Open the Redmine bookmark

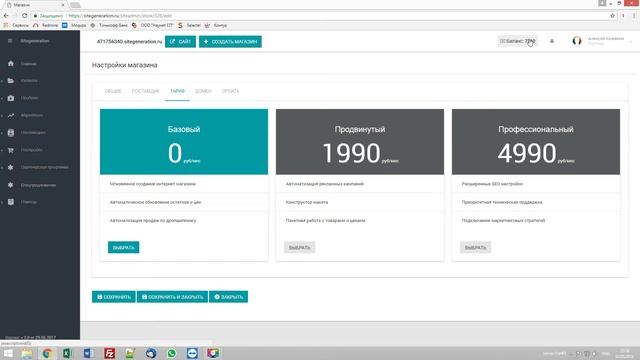point(45,25)
